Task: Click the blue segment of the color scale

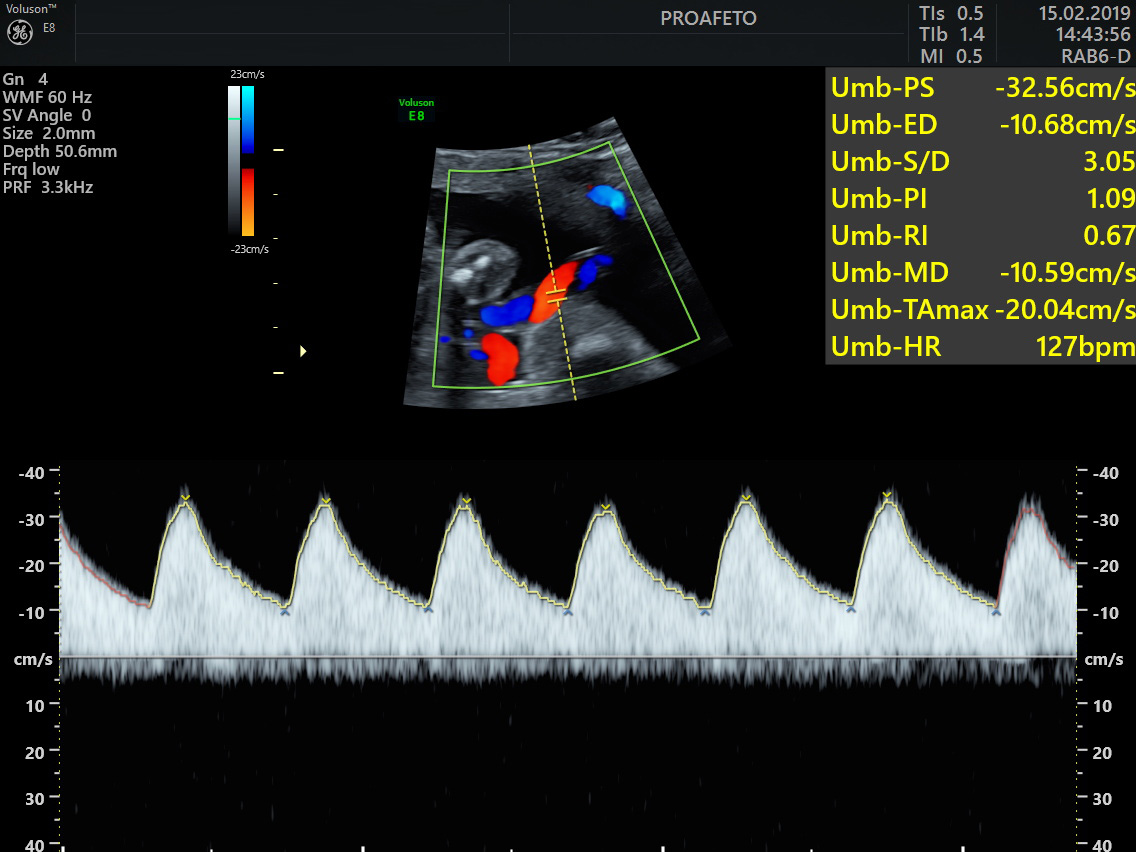Action: point(248,120)
